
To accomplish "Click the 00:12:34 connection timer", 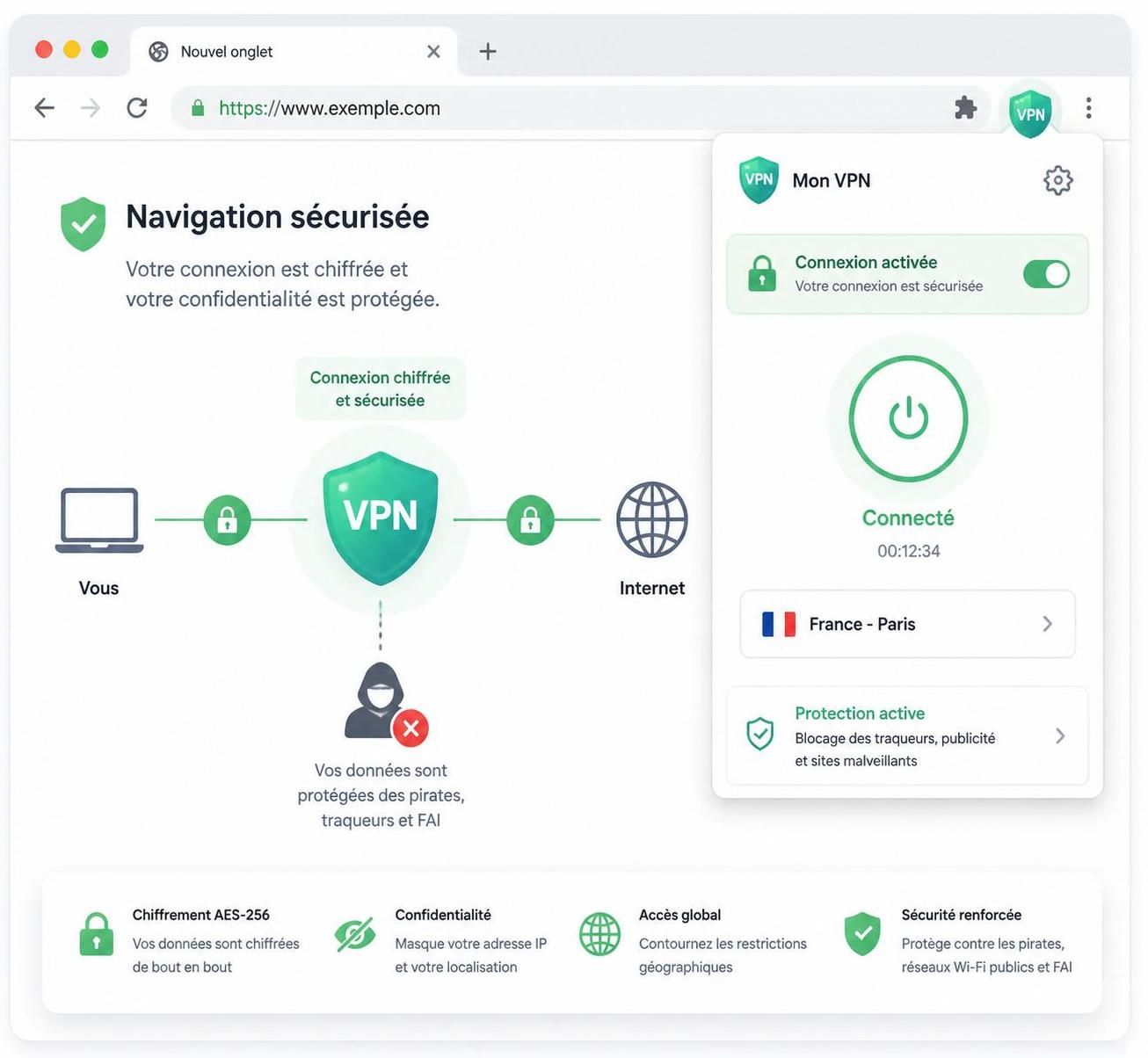I will (909, 551).
